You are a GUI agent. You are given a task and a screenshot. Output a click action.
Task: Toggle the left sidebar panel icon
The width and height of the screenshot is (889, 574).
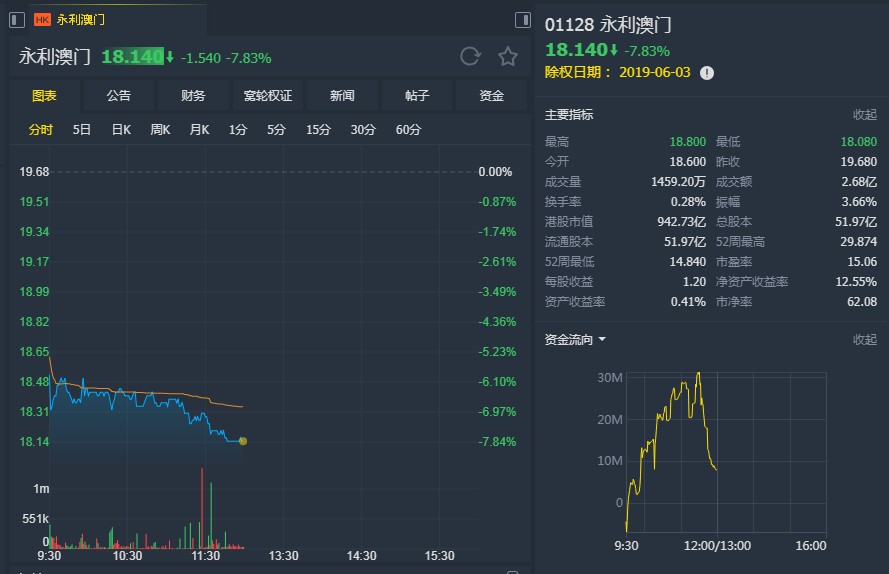click(x=17, y=19)
